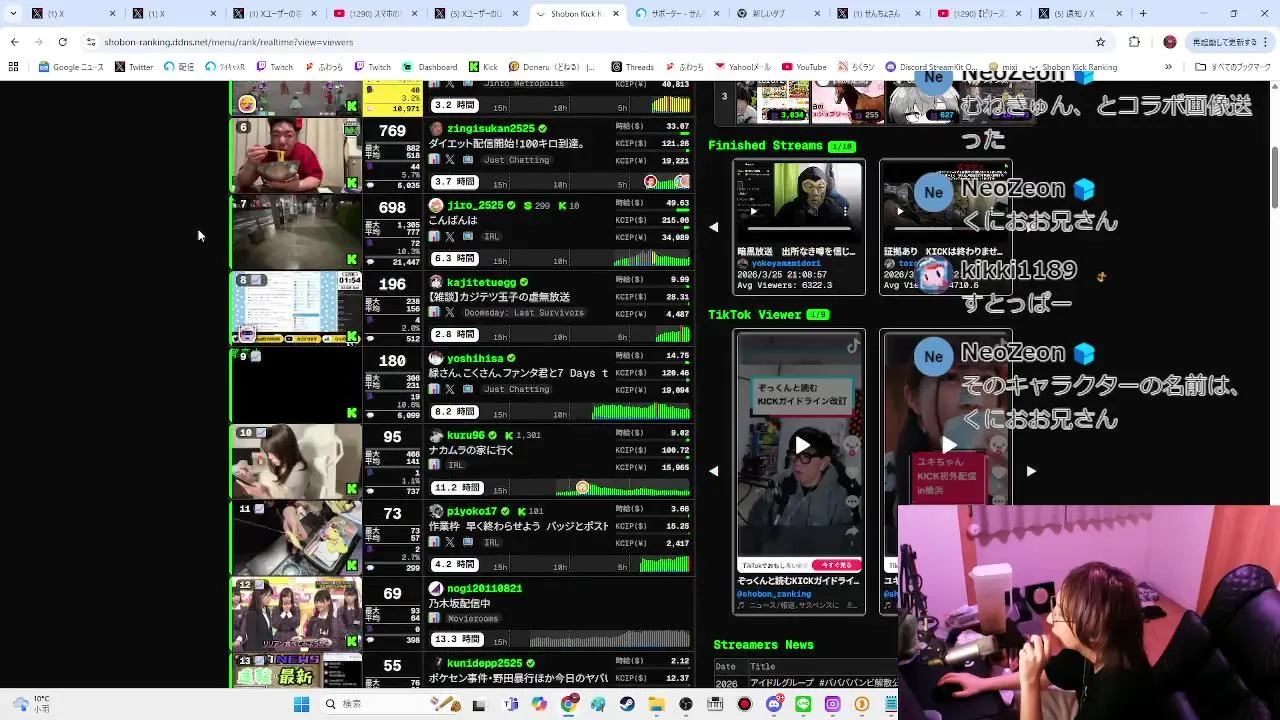Open the apps grid in the bookmarks bar
1280x720 pixels.
tap(13, 67)
